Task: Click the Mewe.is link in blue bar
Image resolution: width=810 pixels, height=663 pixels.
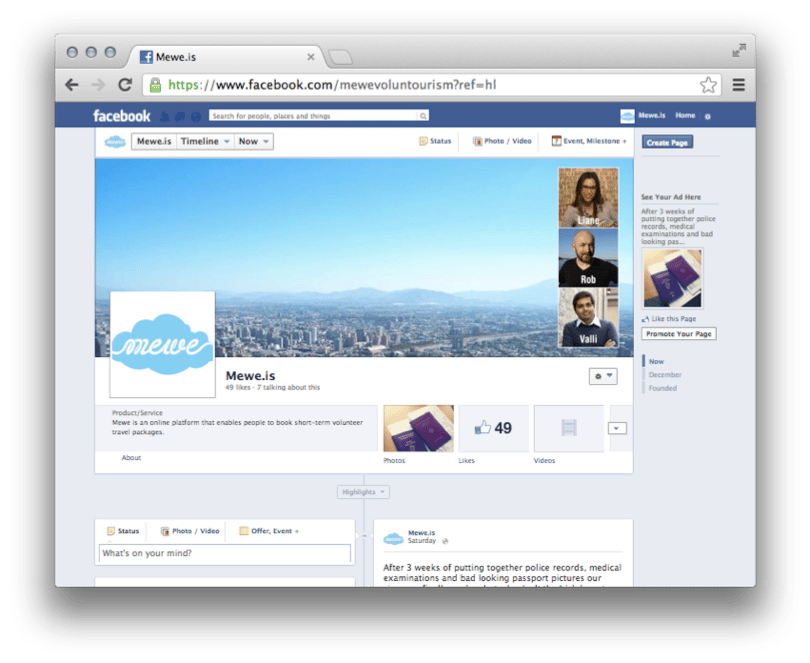Action: (651, 116)
